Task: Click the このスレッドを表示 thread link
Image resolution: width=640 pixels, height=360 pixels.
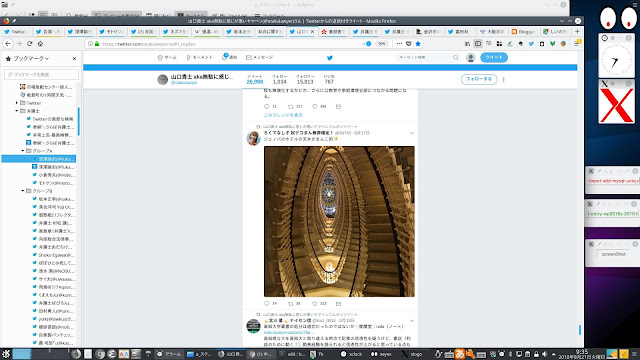Action: (x=283, y=115)
